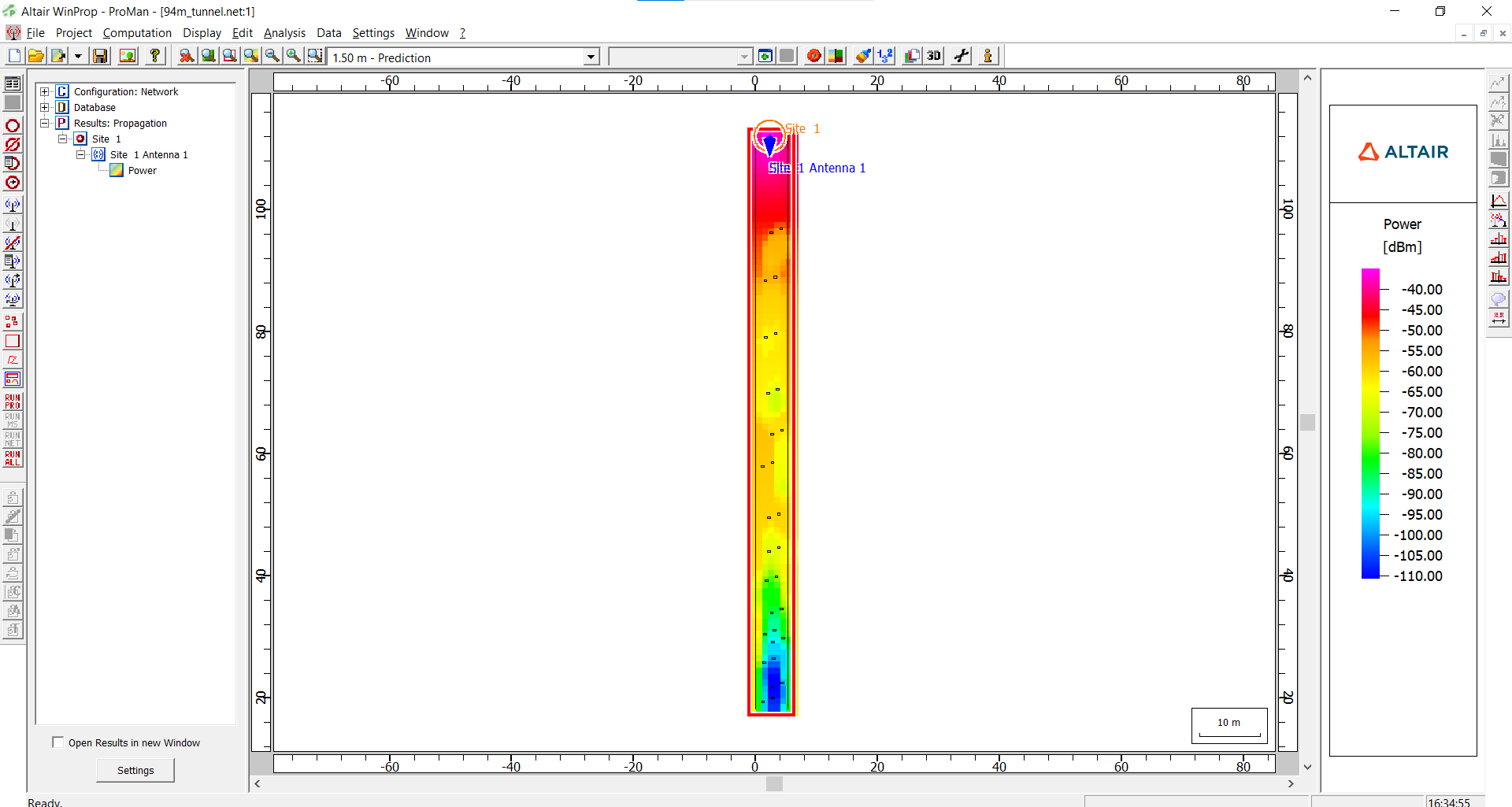1512x807 pixels.
Task: Click the blue antenna add icon in sidebar
Action: (13, 205)
